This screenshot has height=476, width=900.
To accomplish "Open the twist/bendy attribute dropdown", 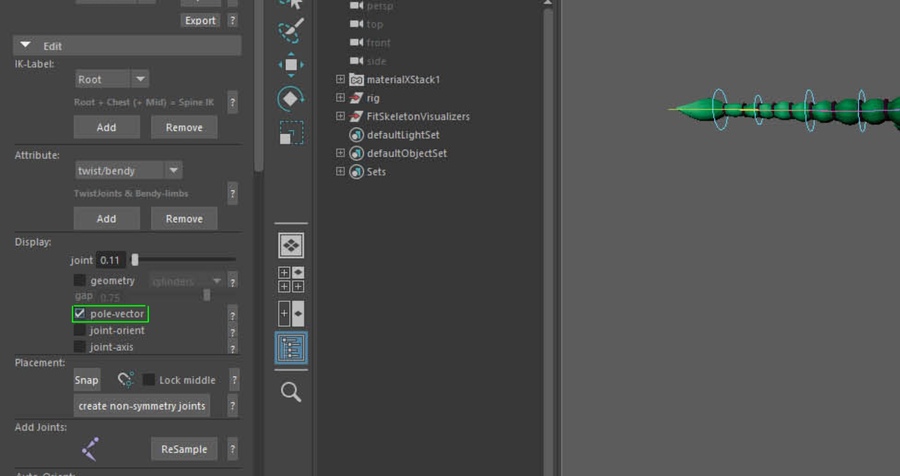I will 129,171.
